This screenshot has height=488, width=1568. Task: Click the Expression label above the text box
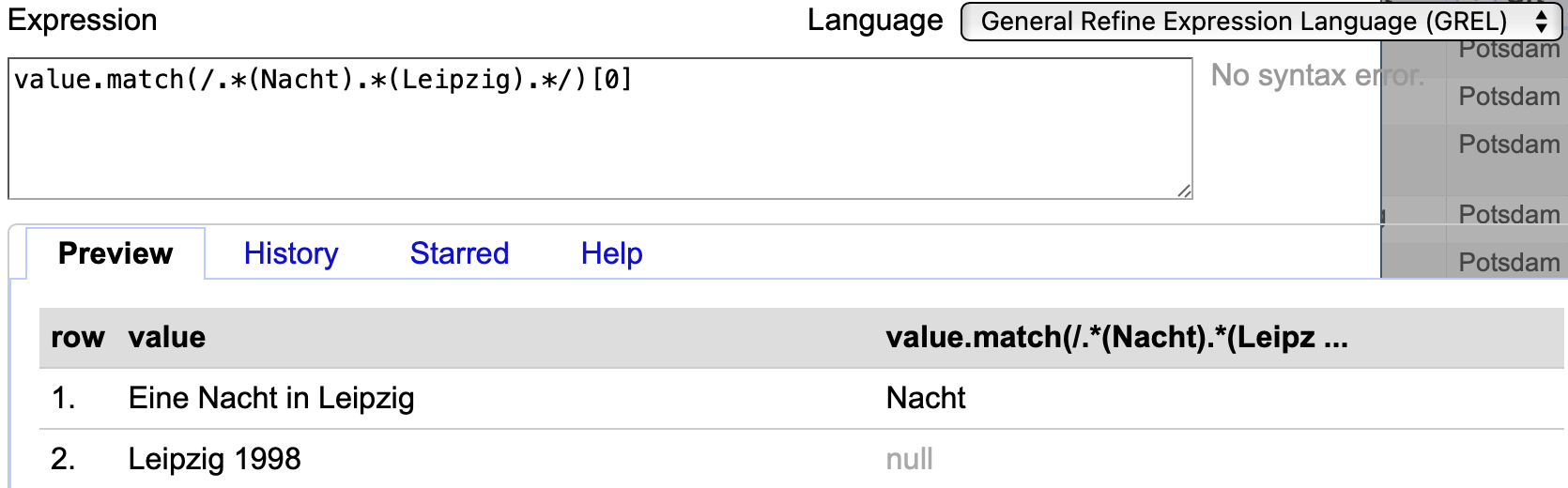[83, 20]
